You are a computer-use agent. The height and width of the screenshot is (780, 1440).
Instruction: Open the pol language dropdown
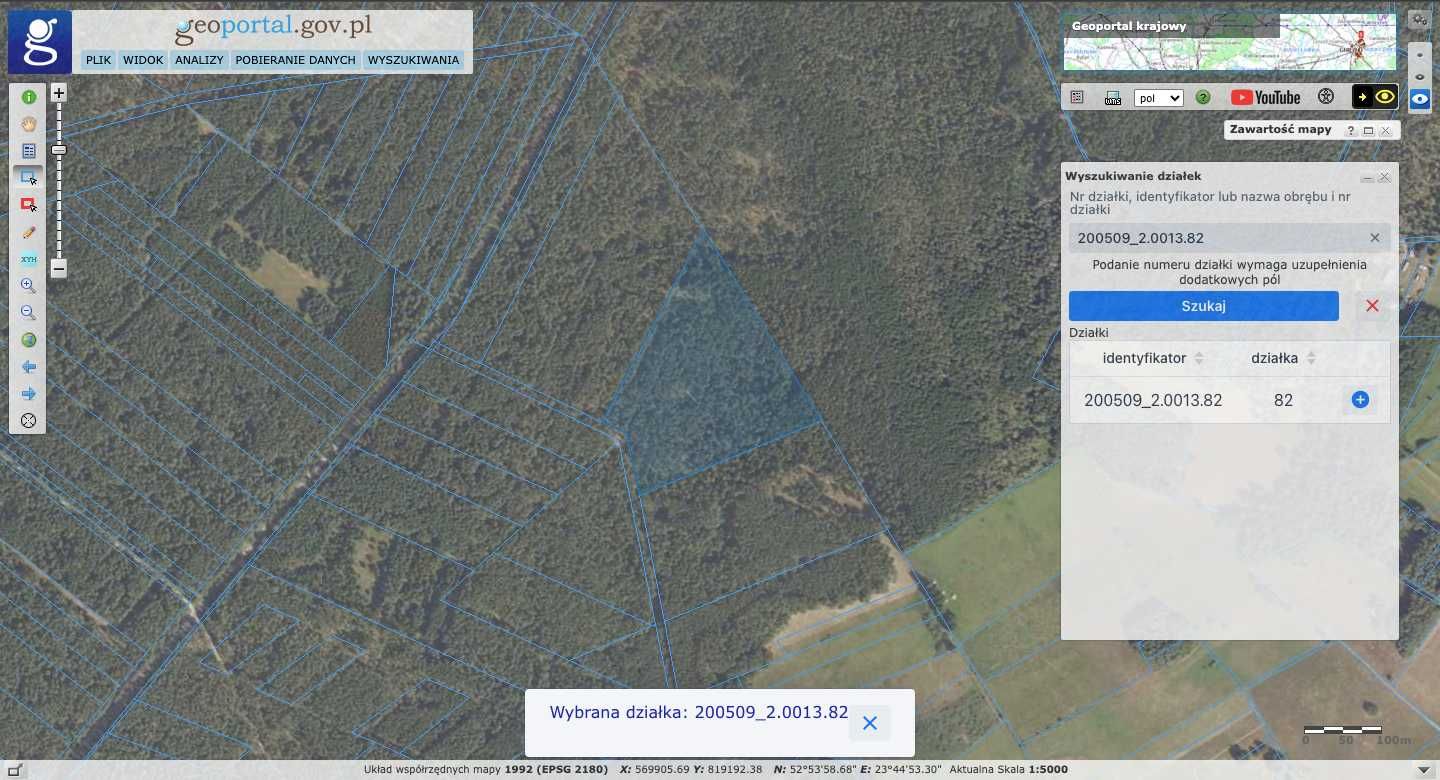coord(1159,98)
